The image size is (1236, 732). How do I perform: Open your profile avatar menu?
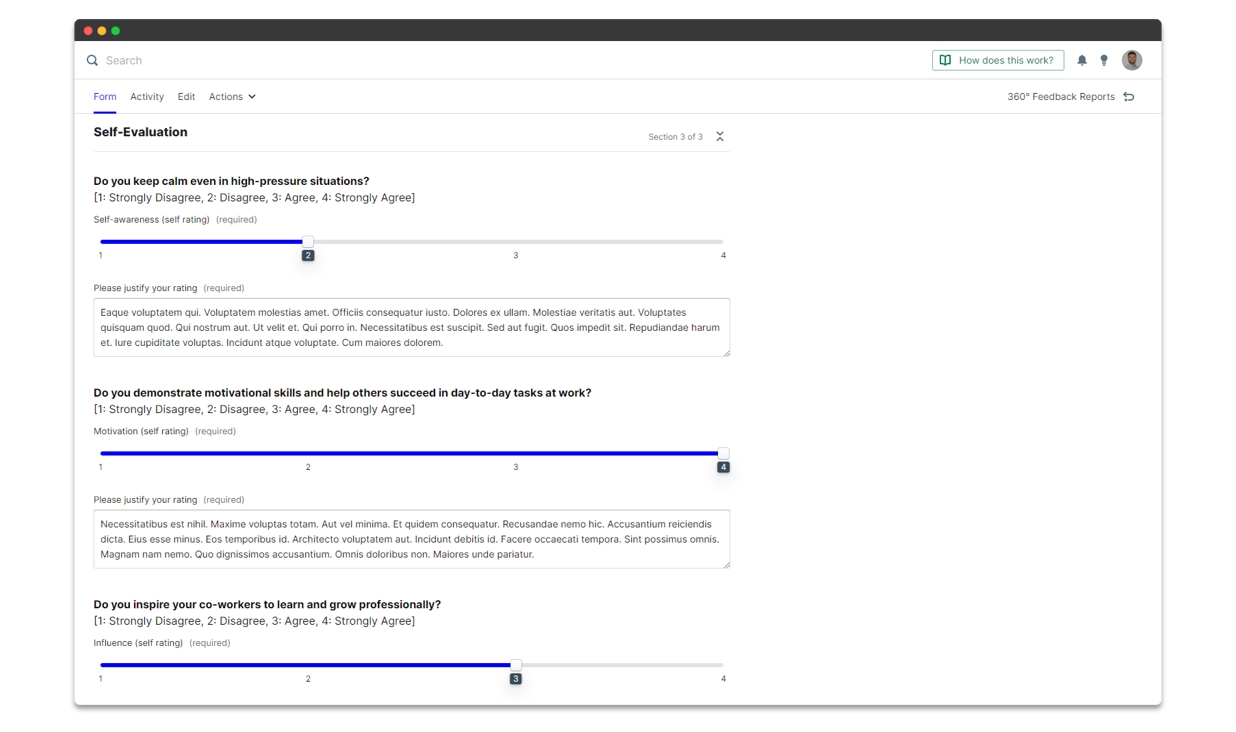point(1131,60)
